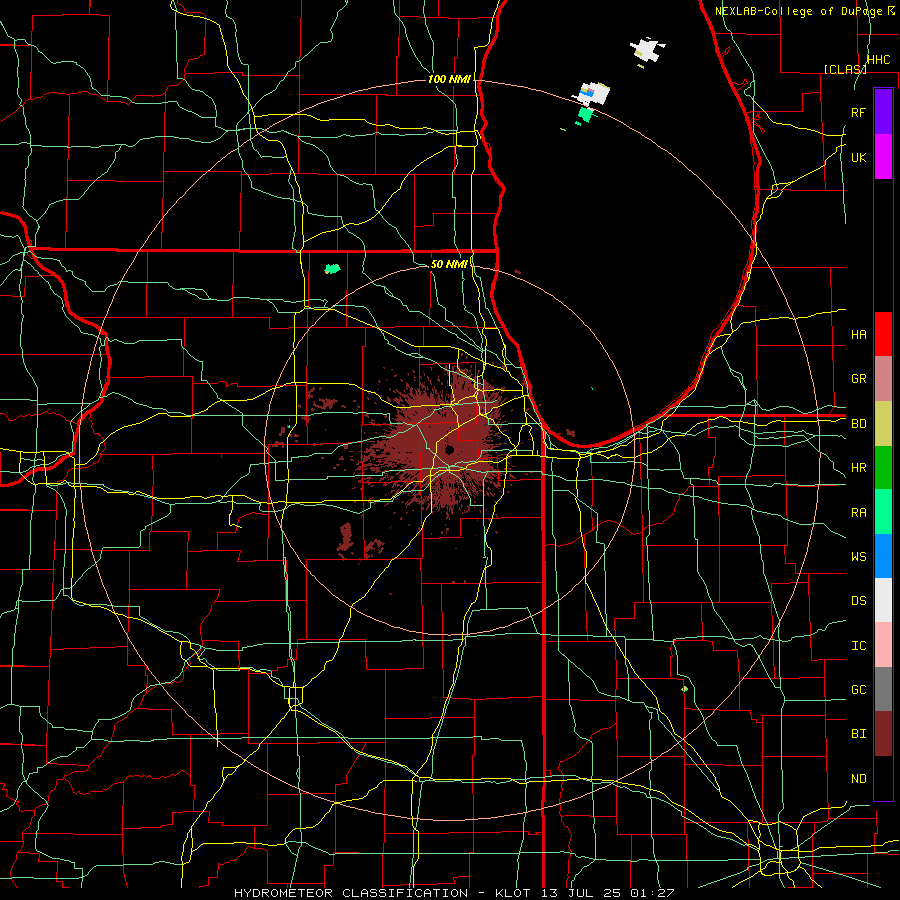This screenshot has height=900, width=900.
Task: Click the Hydrometeor Classification KLOT caption
Action: (x=454, y=893)
